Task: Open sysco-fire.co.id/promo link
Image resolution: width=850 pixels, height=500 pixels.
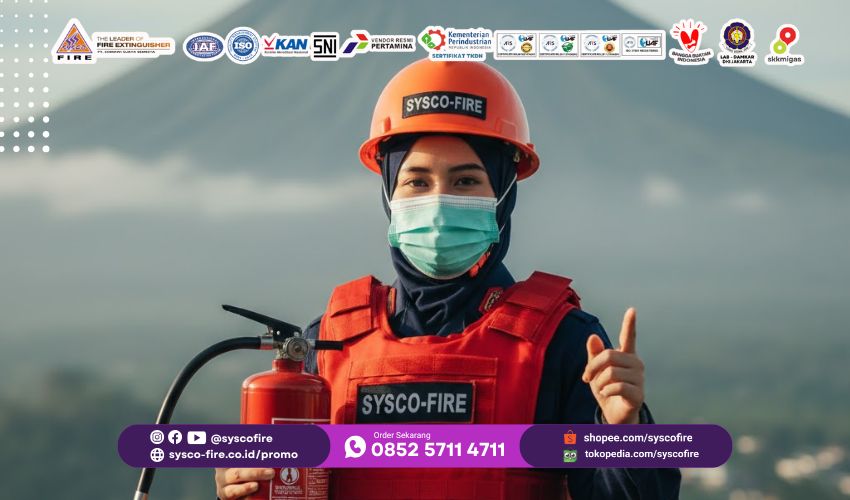Action: tap(233, 454)
